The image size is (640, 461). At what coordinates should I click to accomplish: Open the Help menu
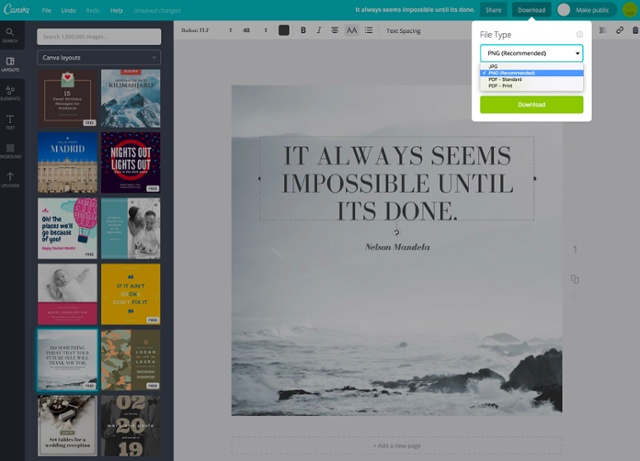coord(116,10)
